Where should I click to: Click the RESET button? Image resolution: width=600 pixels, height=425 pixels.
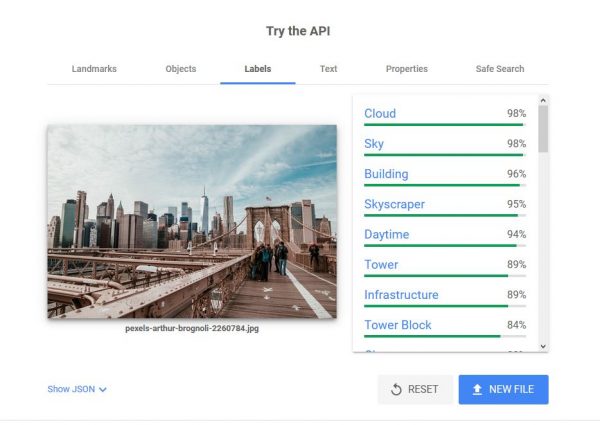[415, 389]
